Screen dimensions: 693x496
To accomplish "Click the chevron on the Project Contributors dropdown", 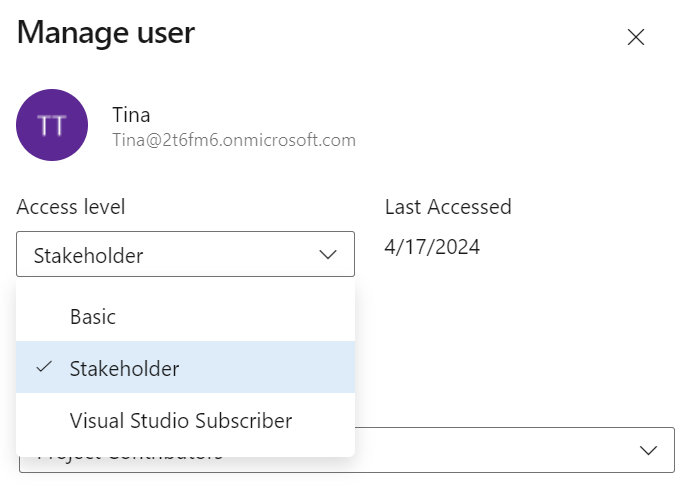I will 649,450.
